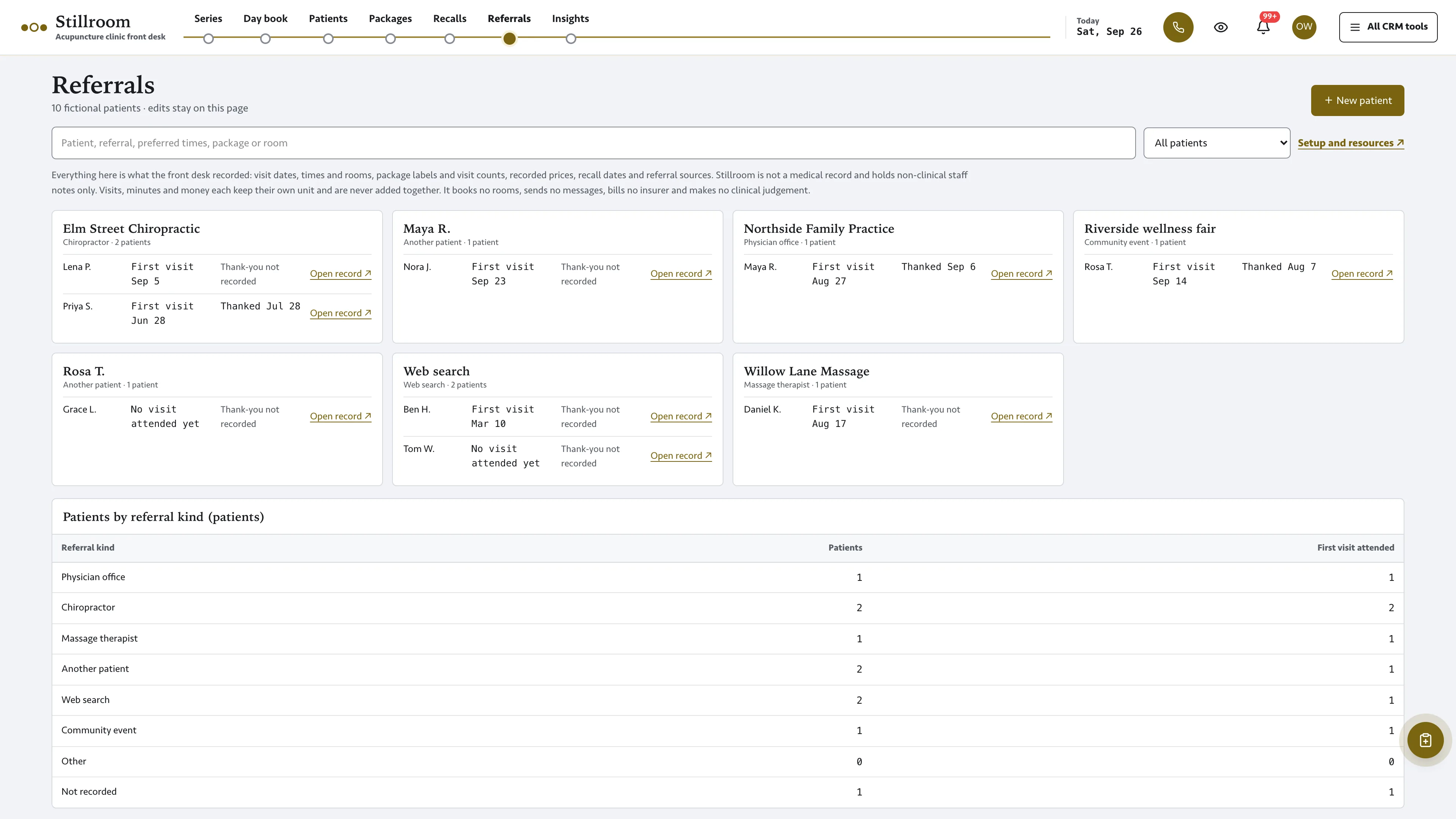Click the Elm Street Chiropractic card title

131,228
